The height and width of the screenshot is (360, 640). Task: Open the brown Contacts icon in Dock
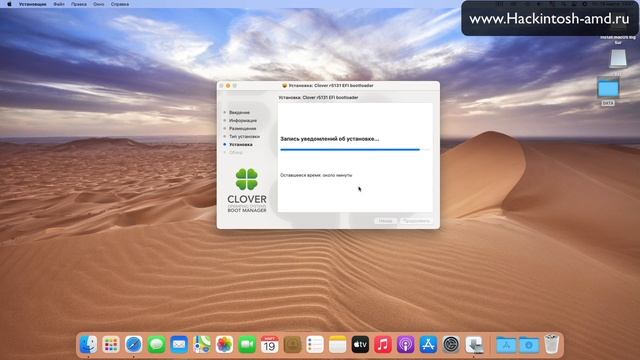coord(292,344)
